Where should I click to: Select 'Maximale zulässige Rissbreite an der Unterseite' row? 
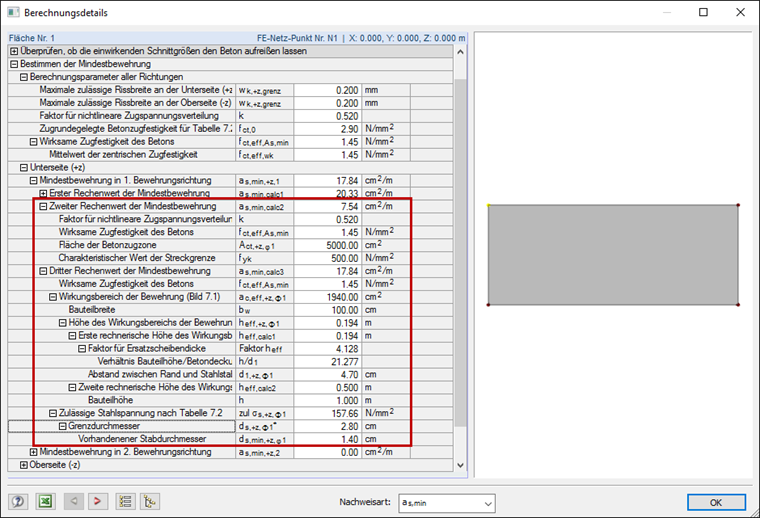pyautogui.click(x=230, y=90)
